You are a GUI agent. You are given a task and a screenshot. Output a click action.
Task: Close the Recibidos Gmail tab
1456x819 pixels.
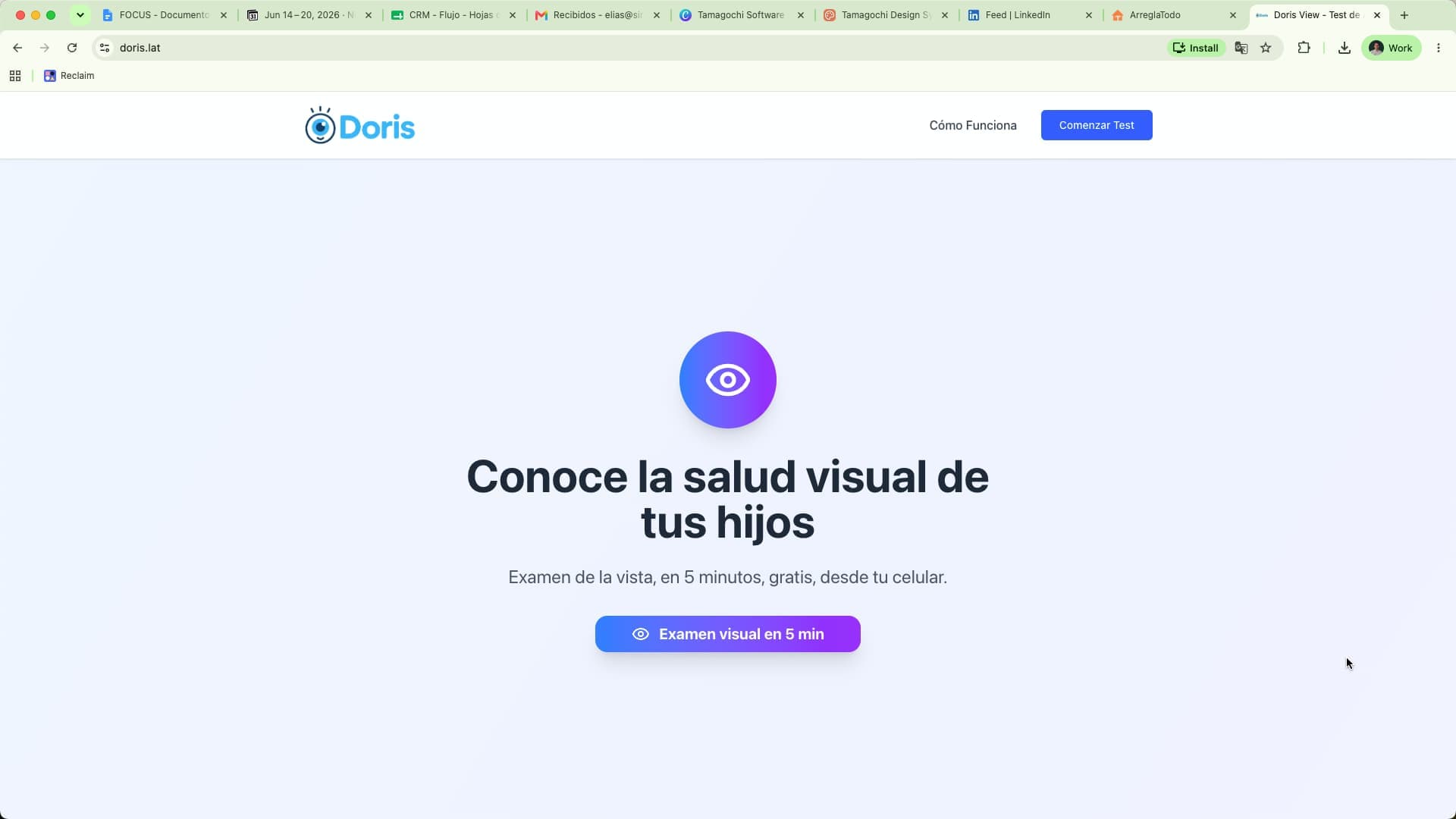657,15
